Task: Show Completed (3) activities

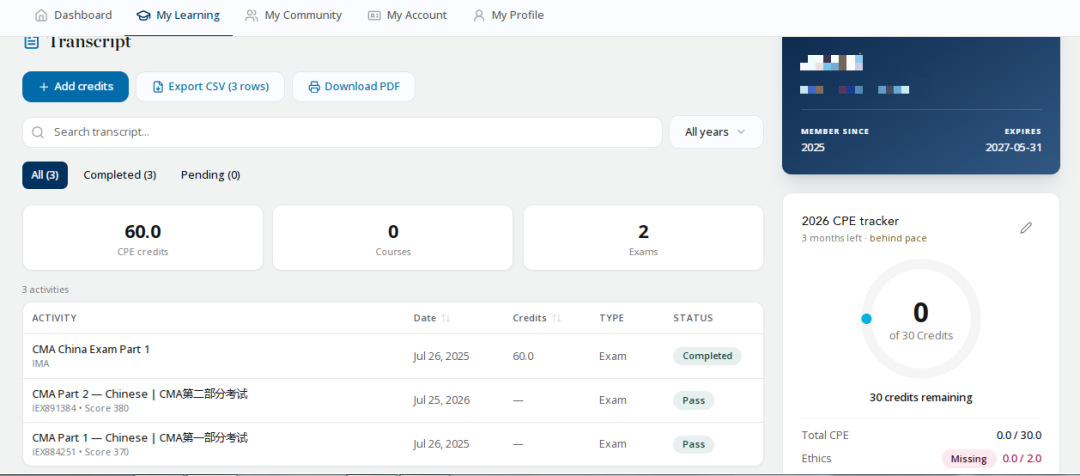Action: click(x=120, y=175)
